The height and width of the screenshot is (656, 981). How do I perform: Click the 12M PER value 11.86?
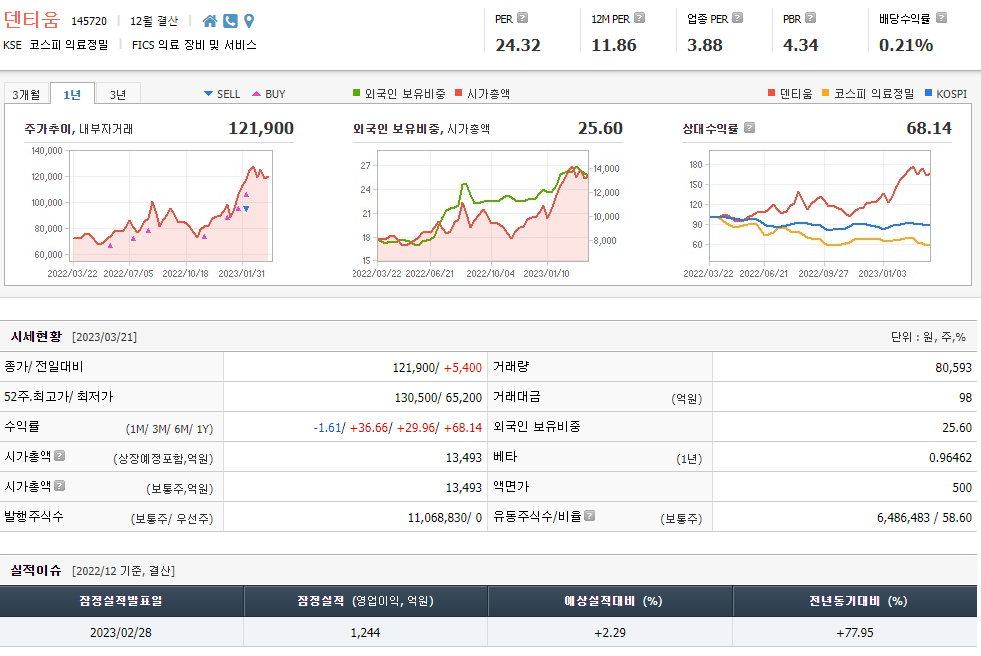pos(614,45)
